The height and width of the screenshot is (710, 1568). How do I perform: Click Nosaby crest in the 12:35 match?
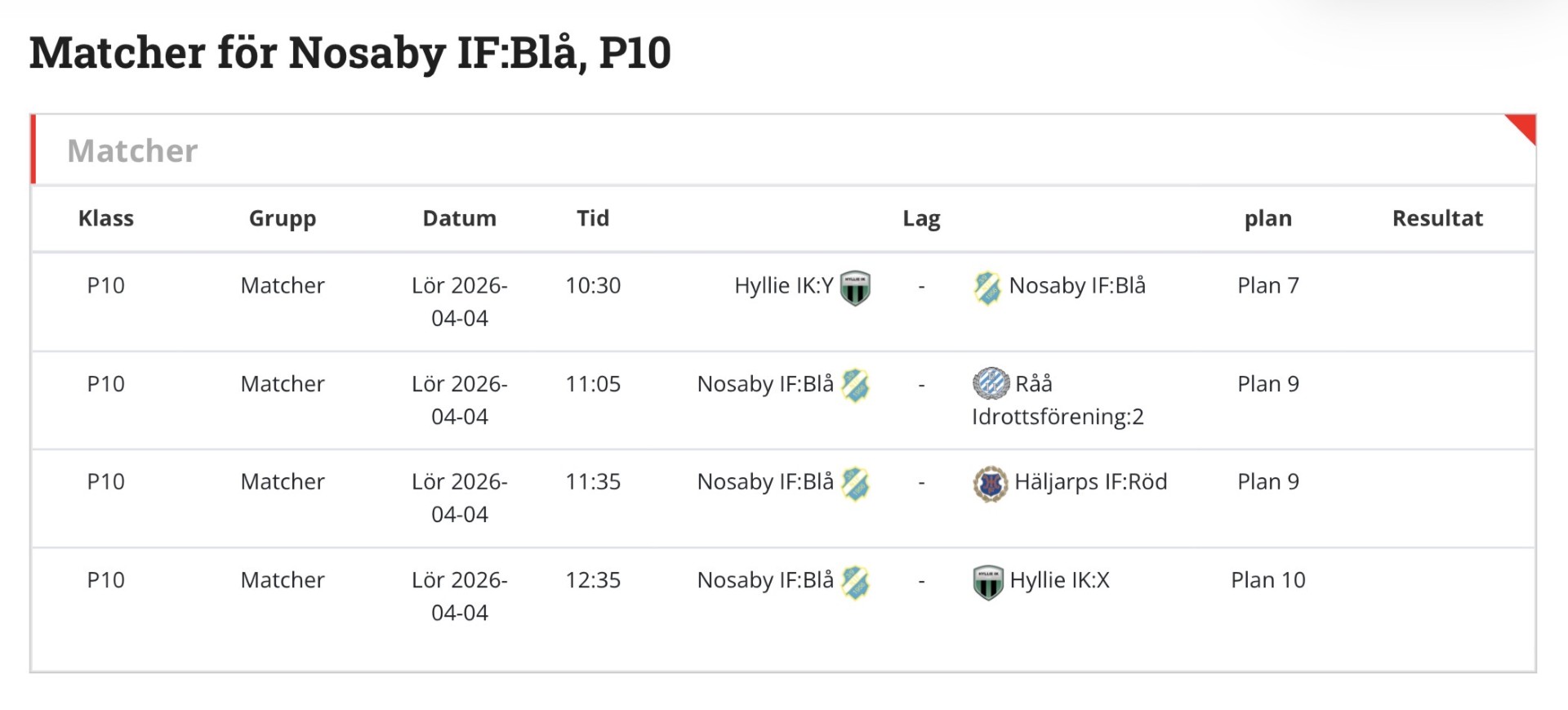point(855,582)
